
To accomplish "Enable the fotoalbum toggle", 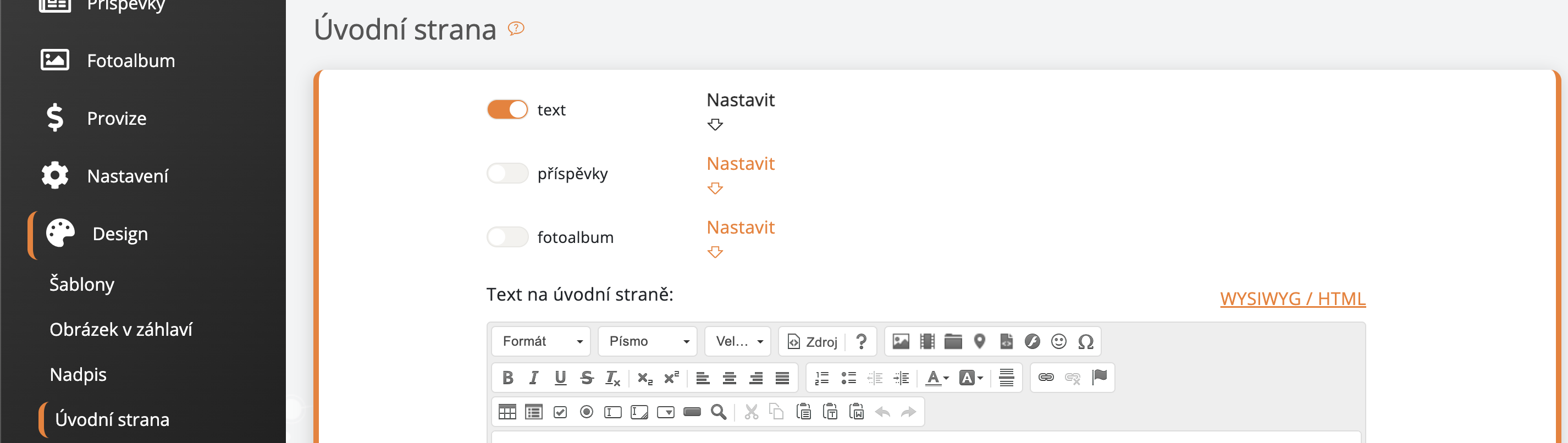I will click(507, 237).
